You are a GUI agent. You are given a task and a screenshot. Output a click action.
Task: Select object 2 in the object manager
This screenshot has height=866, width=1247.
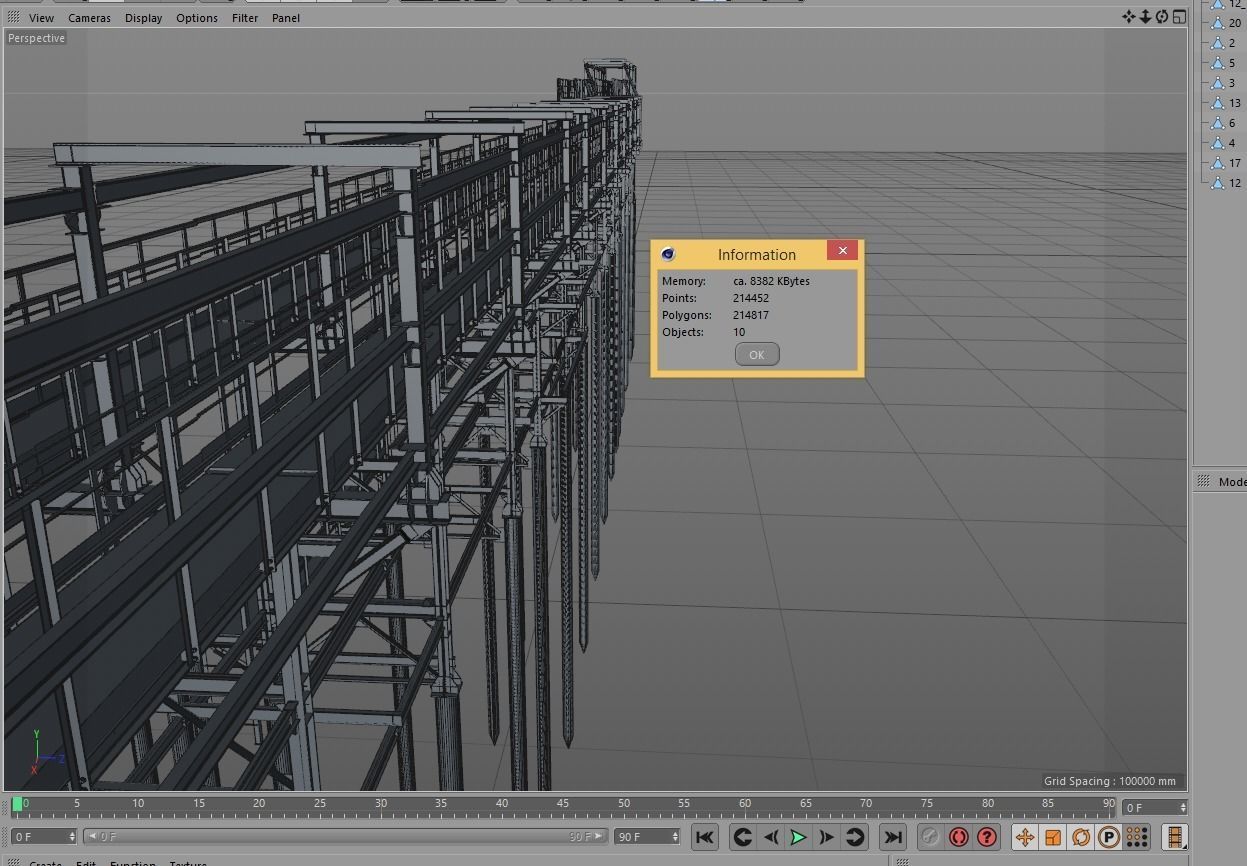click(1232, 43)
